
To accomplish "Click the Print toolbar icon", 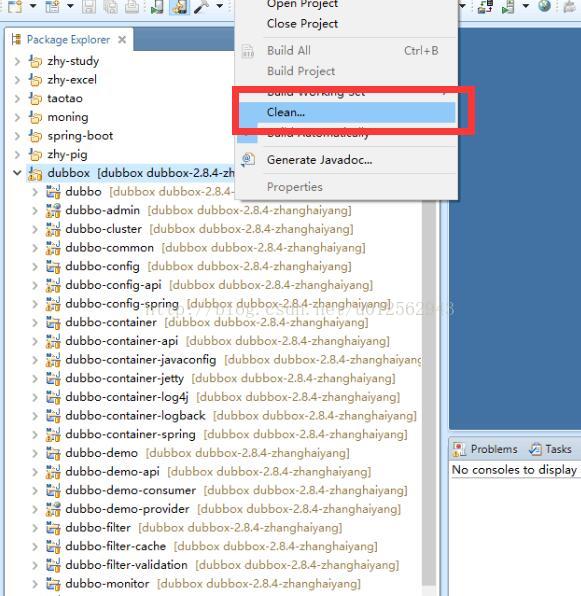I will [132, 6].
